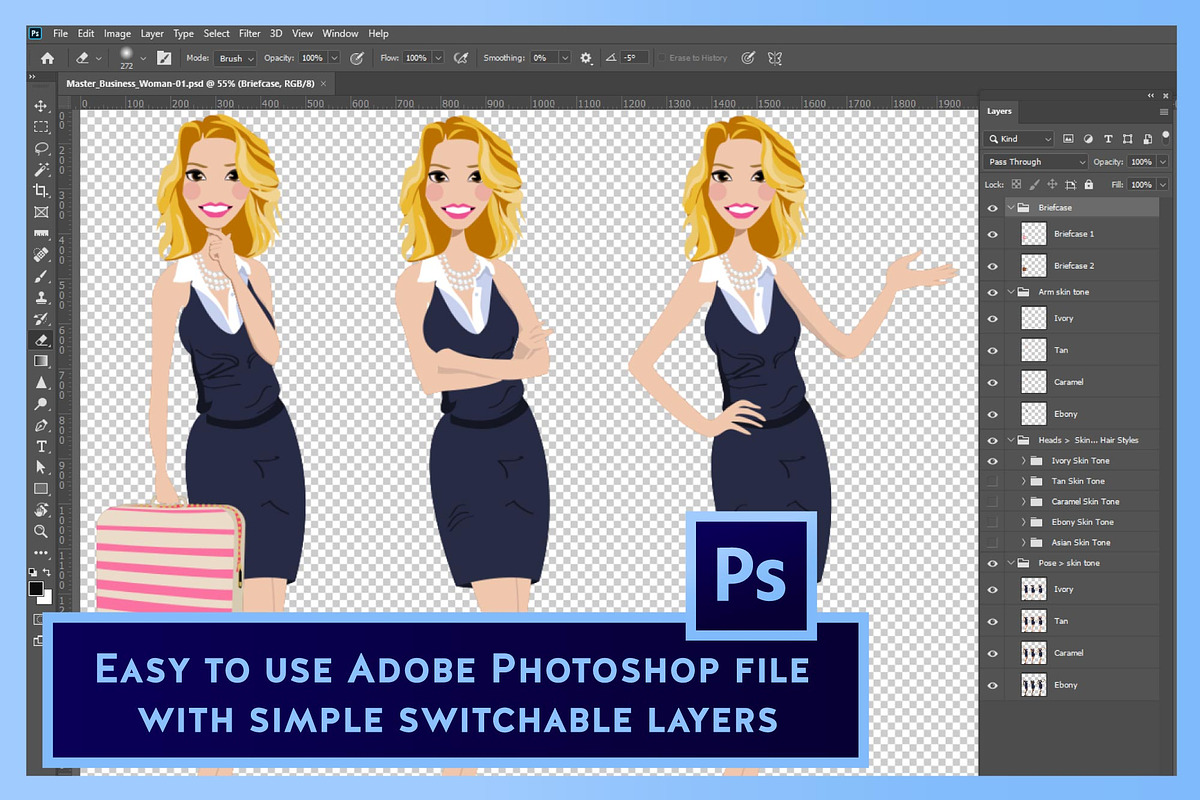The height and width of the screenshot is (800, 1200).
Task: Collapse the Pose > skin tone group
Action: click(x=1010, y=563)
